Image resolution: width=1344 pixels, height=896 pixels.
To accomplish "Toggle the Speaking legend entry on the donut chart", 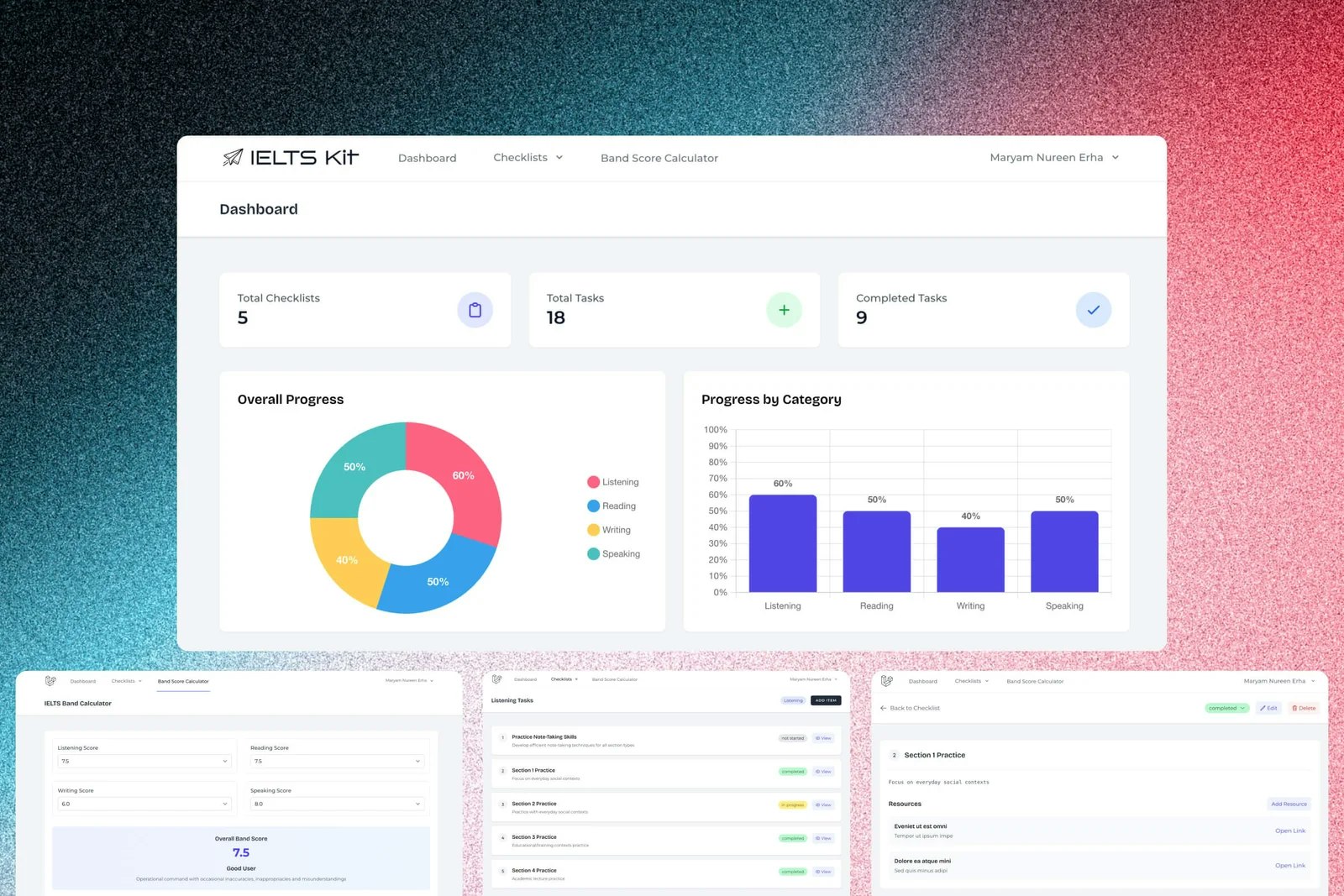I will click(614, 553).
